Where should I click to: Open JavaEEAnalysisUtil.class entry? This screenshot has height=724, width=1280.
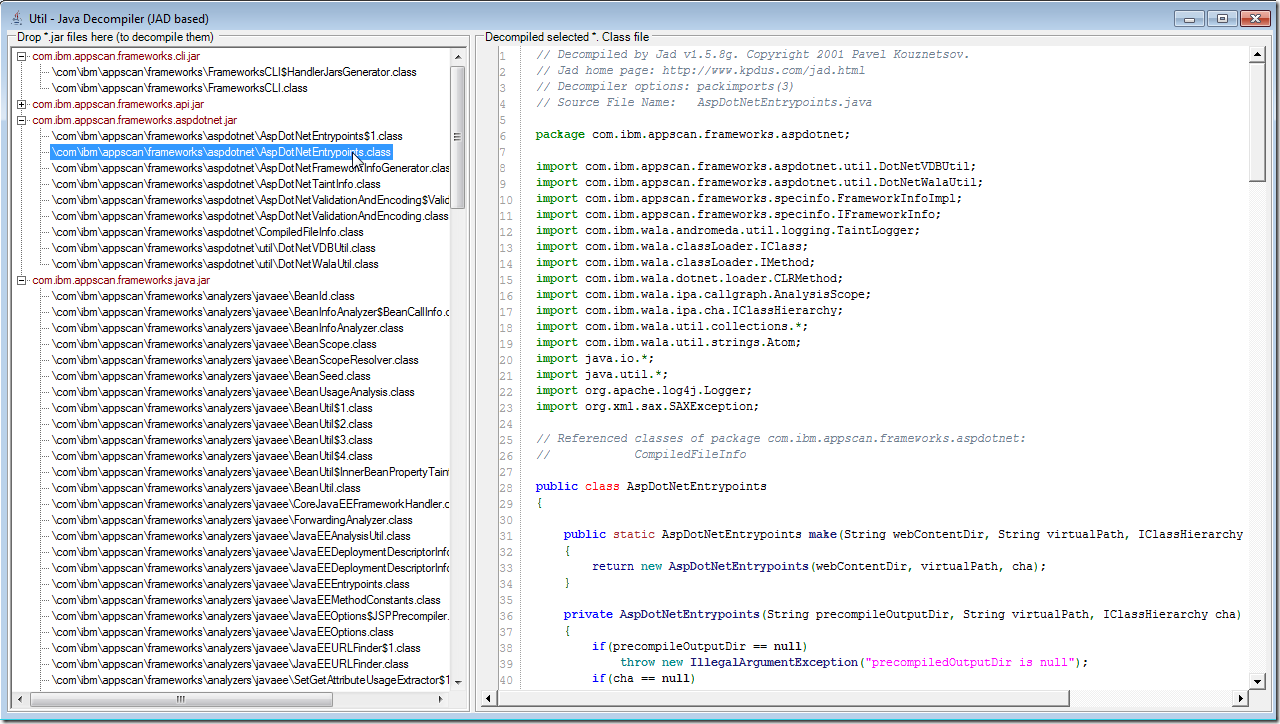[x=231, y=536]
